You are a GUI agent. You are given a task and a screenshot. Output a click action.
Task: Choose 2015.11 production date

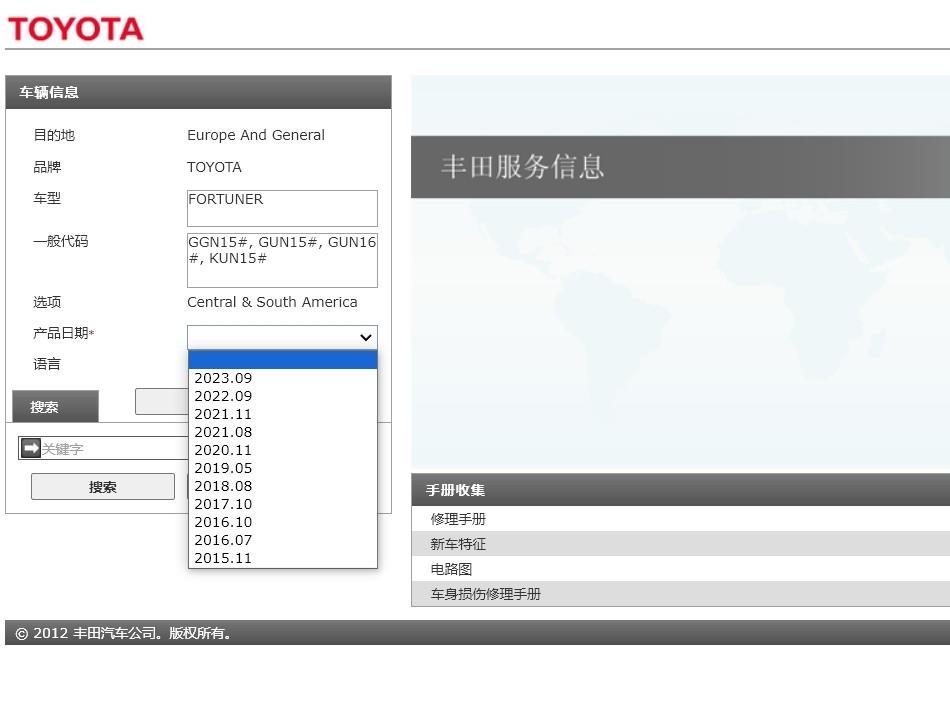pyautogui.click(x=282, y=558)
